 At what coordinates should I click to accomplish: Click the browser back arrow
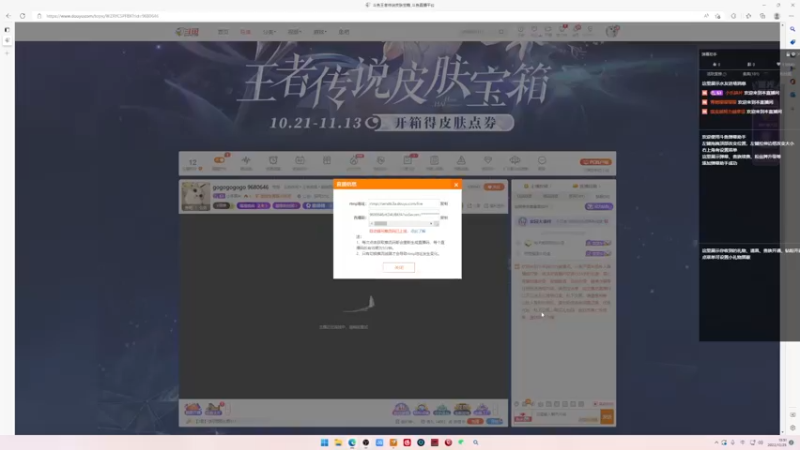point(8,16)
